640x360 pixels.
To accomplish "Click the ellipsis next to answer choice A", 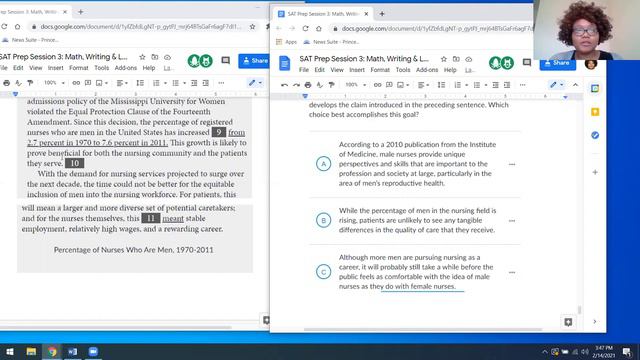I will [512, 164].
